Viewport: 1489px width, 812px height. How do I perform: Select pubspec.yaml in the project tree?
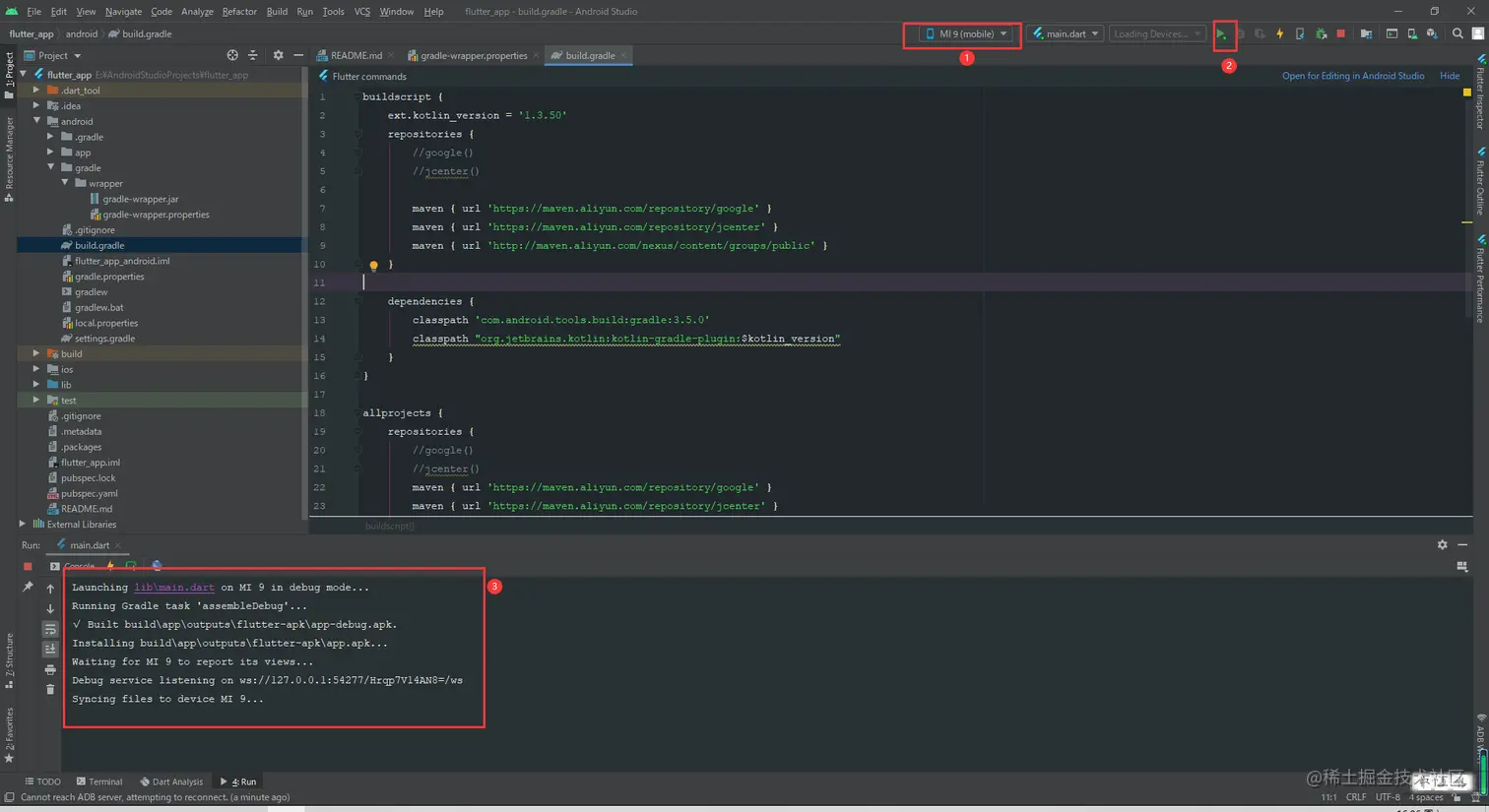point(90,494)
